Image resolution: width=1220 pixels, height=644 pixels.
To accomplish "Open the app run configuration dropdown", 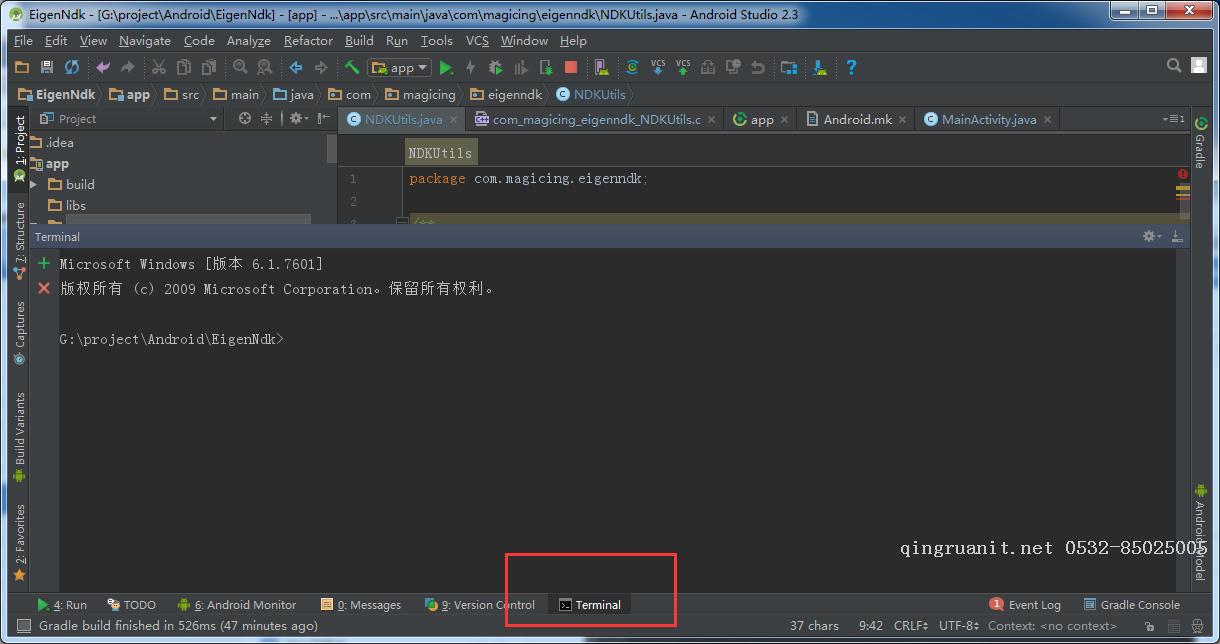I will point(399,67).
